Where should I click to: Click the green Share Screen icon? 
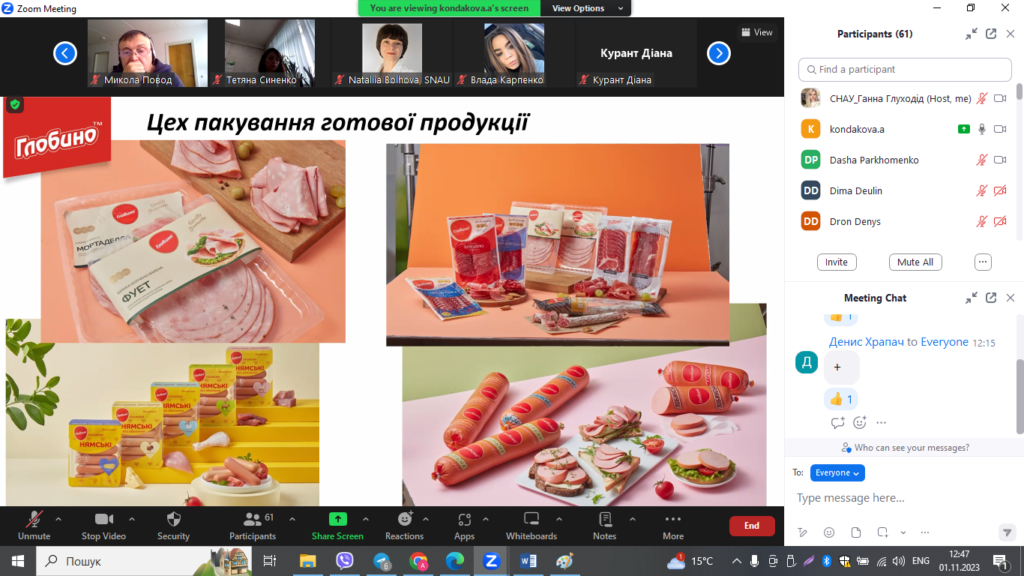[x=338, y=520]
